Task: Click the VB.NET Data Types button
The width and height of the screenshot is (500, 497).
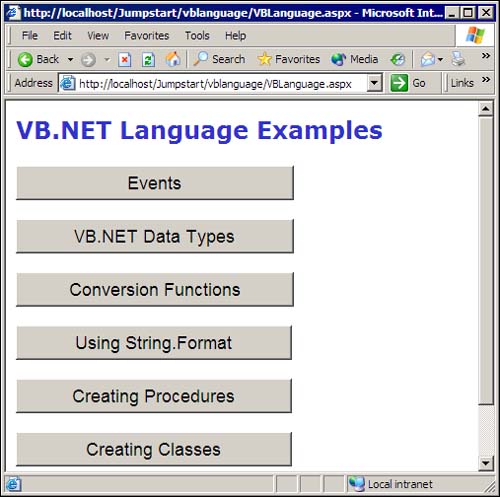Action: 155,236
